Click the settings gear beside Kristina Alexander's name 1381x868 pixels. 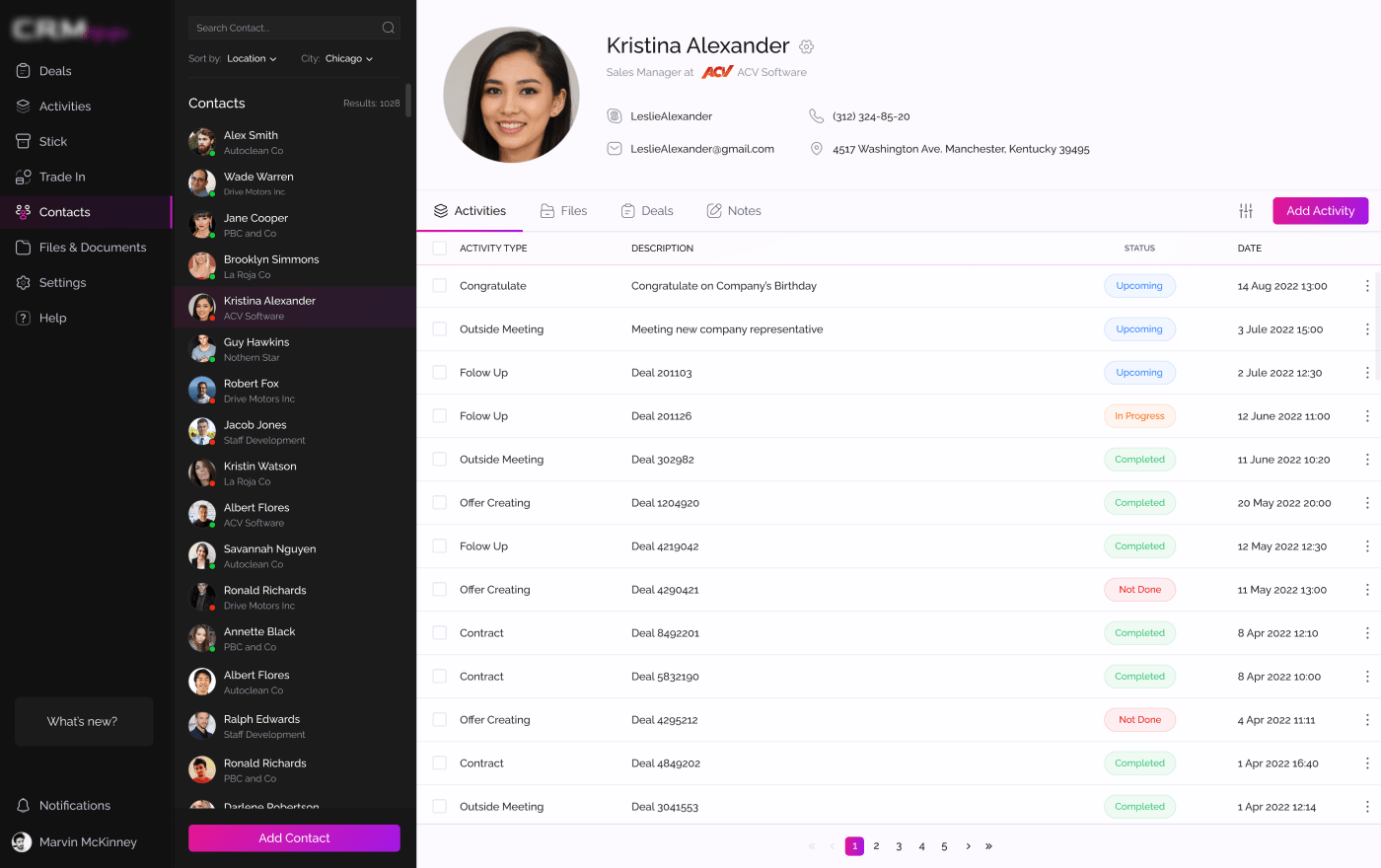coord(806,46)
